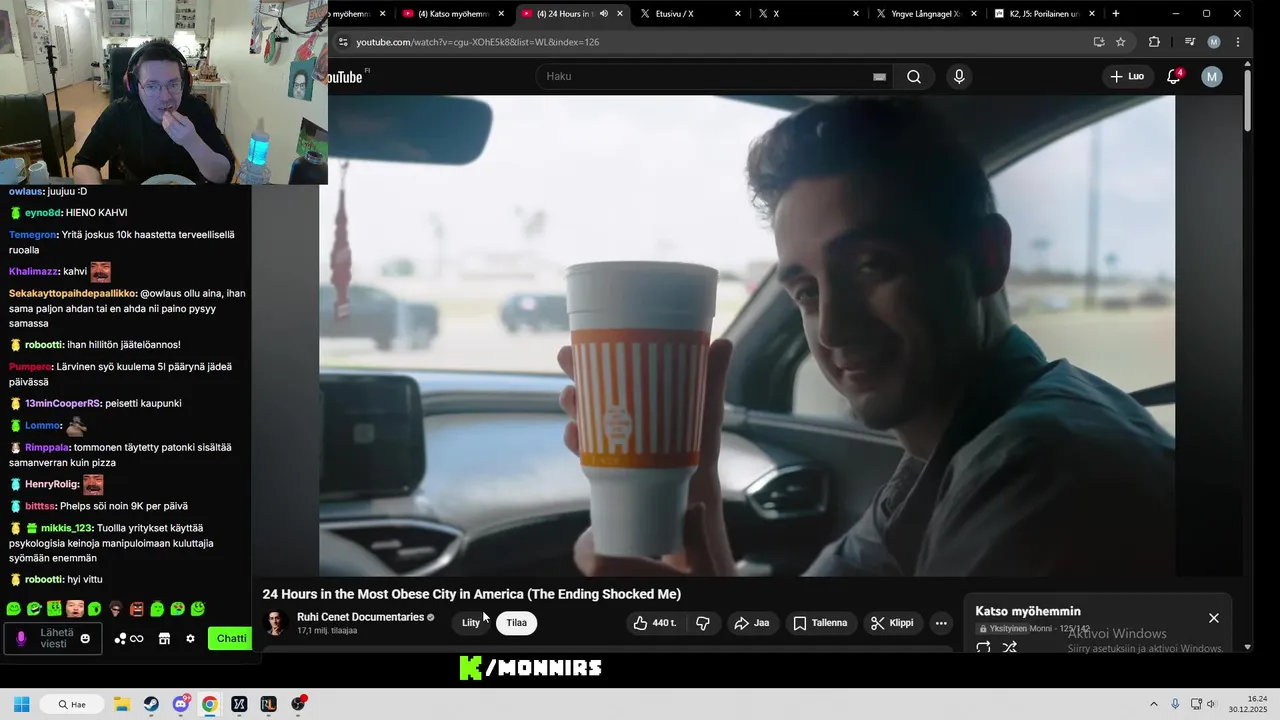1280x720 pixels.
Task: Open OBS Studio from the taskbar
Action: (297, 704)
